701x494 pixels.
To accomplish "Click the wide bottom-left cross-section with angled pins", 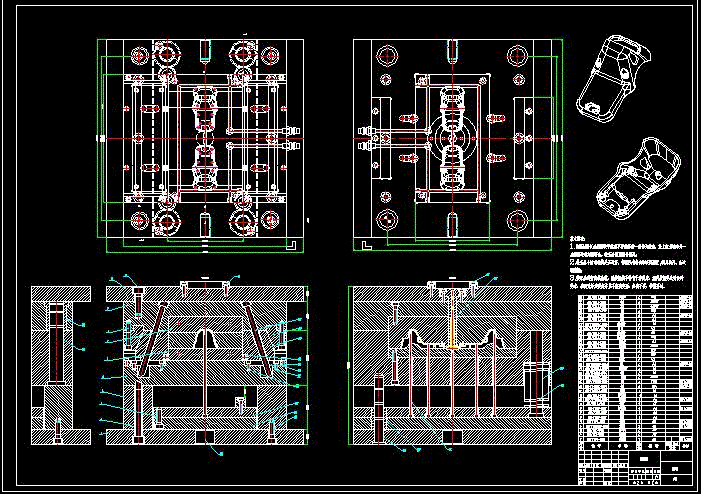I will [207, 365].
